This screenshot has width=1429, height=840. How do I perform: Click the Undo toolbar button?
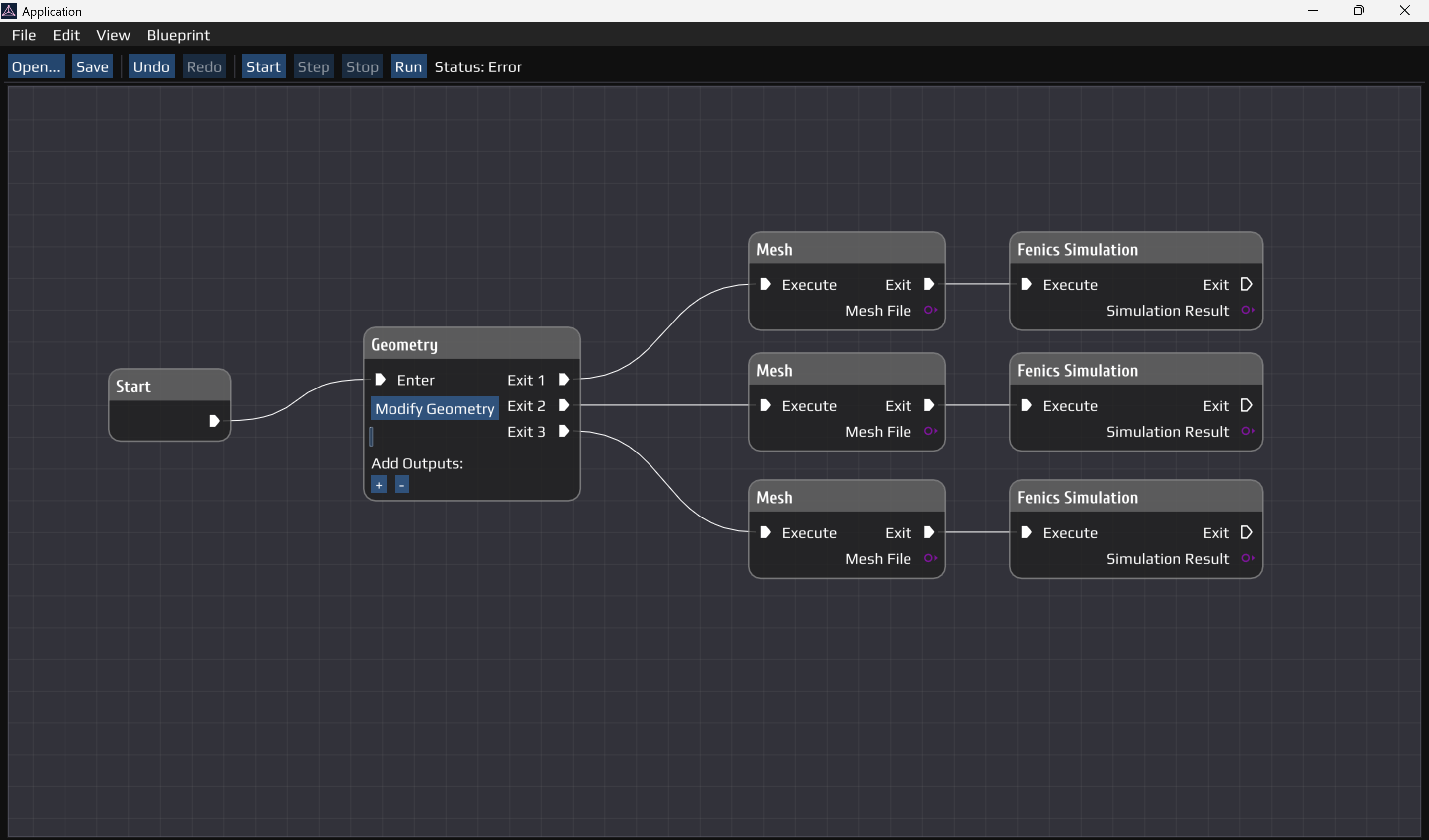[151, 67]
